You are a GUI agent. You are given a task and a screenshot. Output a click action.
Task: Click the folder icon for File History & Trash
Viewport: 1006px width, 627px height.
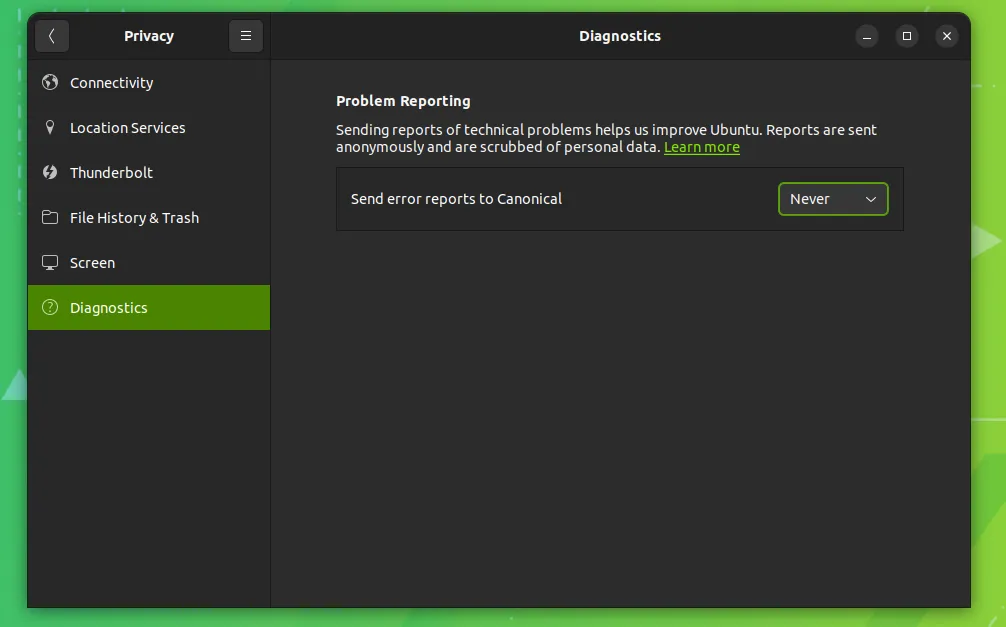(50, 218)
